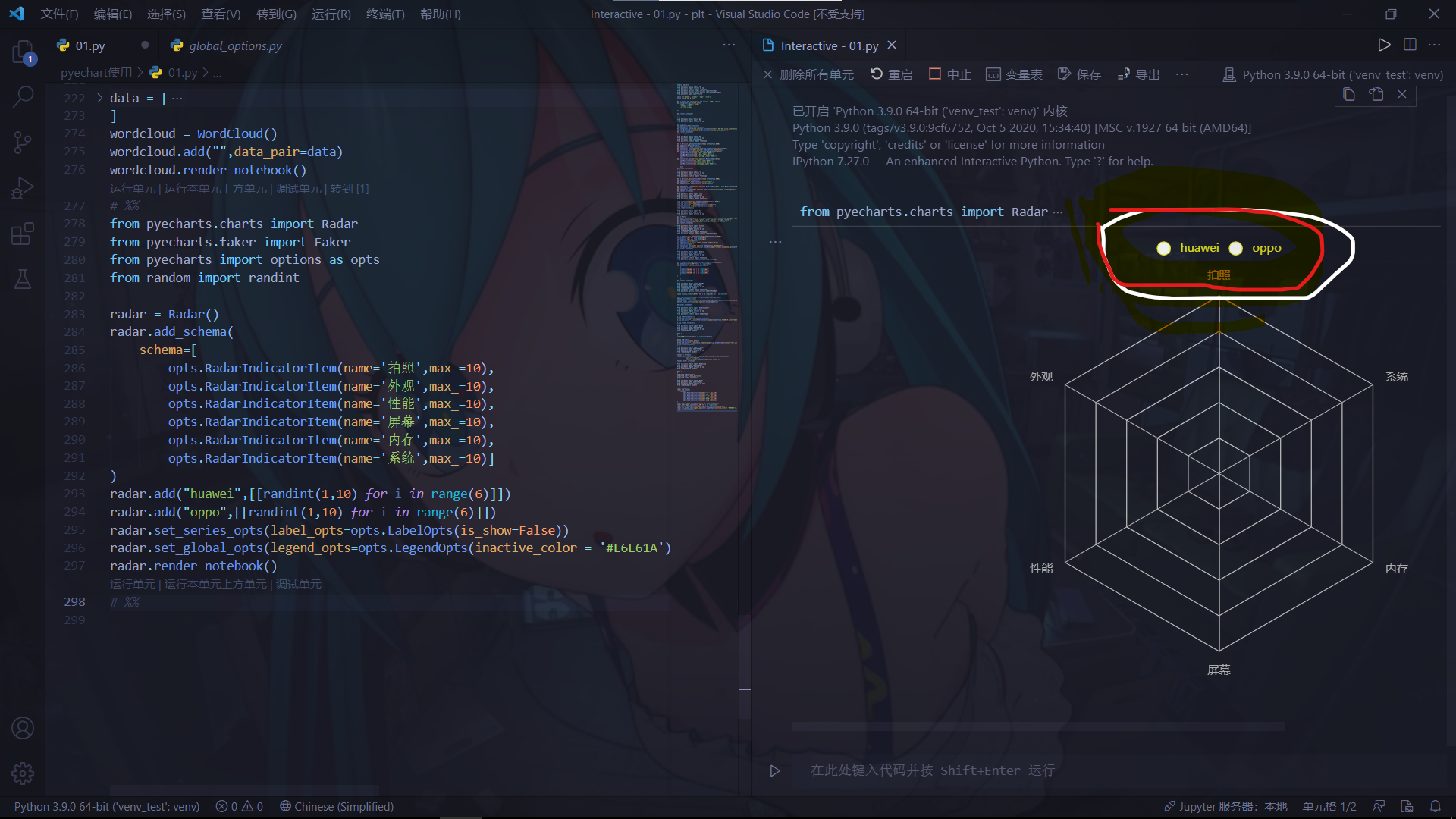This screenshot has height=819, width=1456.
Task: Open the 选择(S) menu
Action: (166, 14)
